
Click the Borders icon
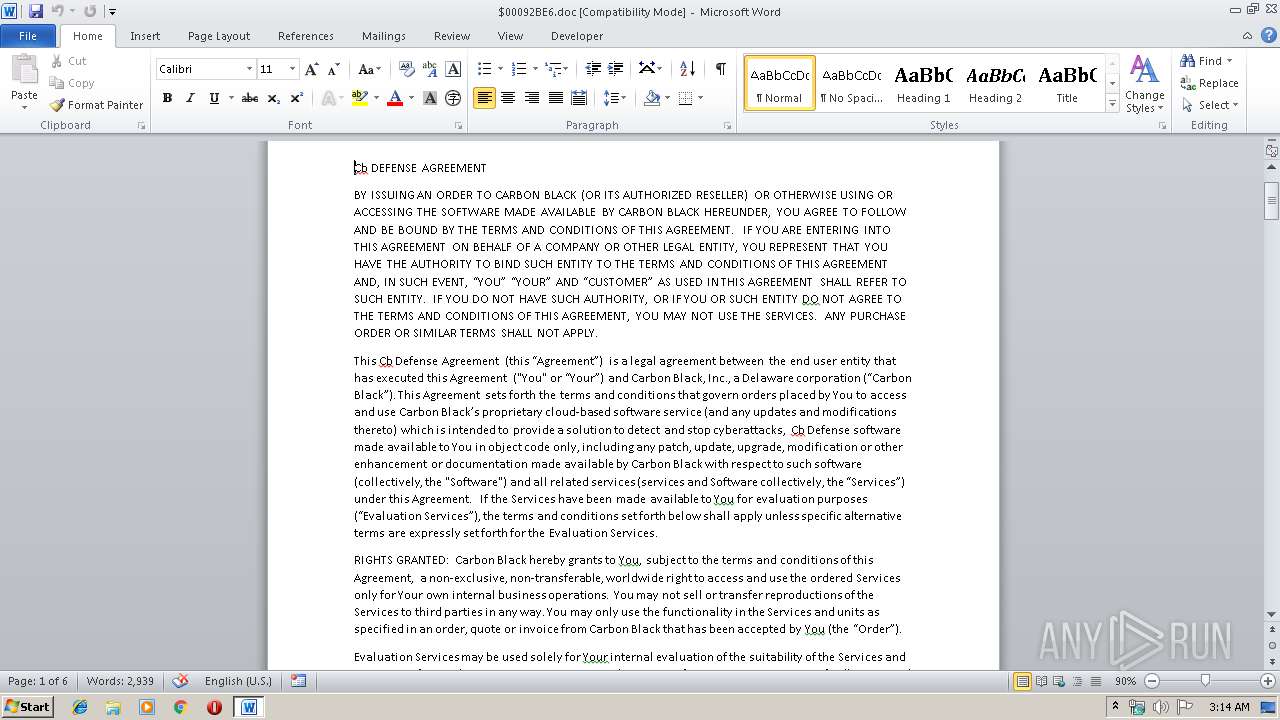pyautogui.click(x=685, y=98)
